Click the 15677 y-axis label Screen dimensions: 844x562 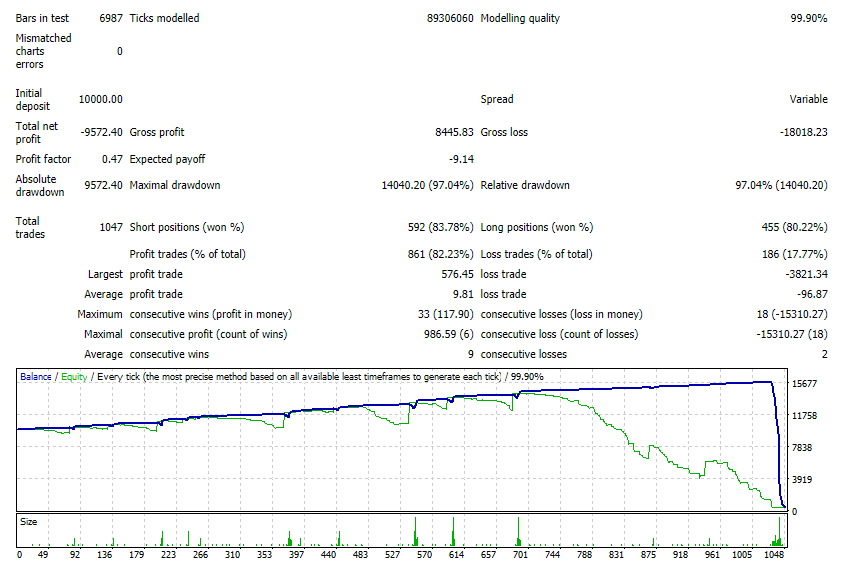(804, 384)
